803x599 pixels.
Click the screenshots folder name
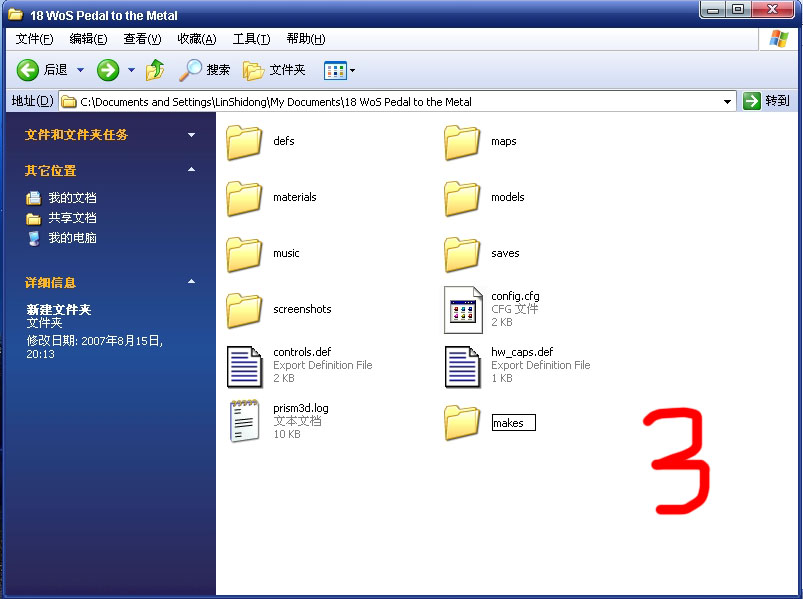pos(302,309)
